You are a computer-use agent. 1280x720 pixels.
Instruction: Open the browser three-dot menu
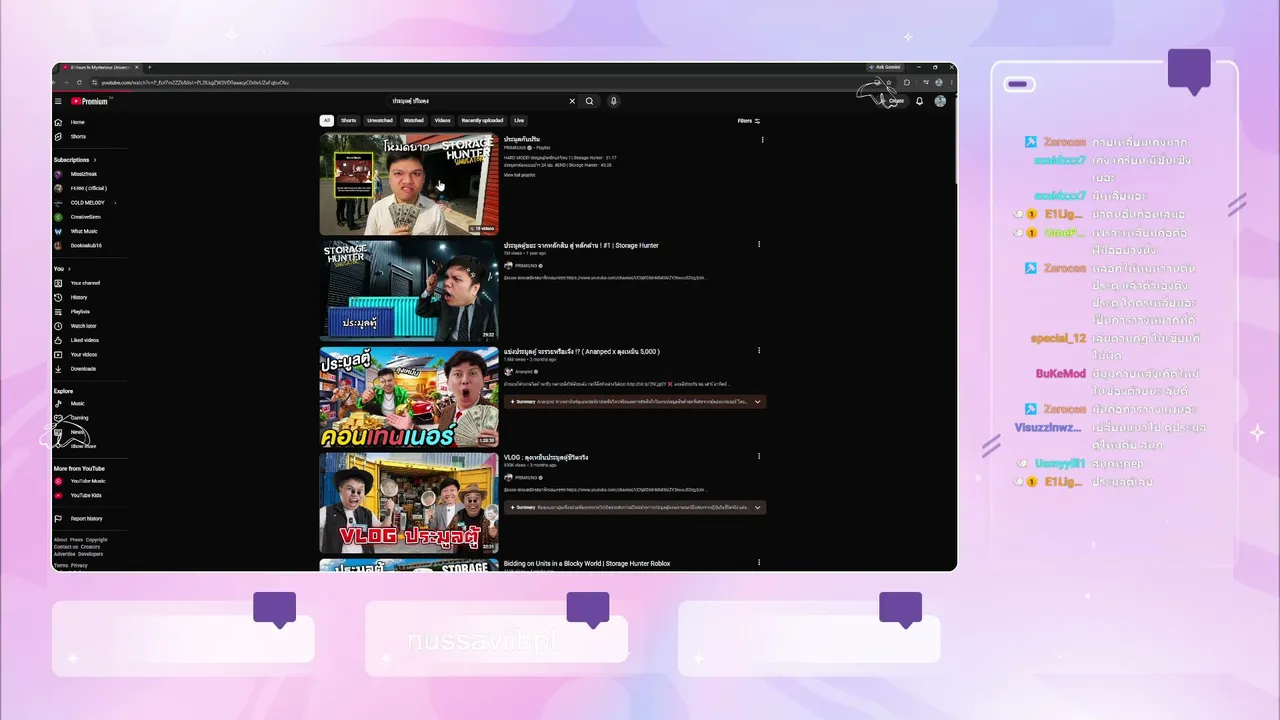point(950,82)
